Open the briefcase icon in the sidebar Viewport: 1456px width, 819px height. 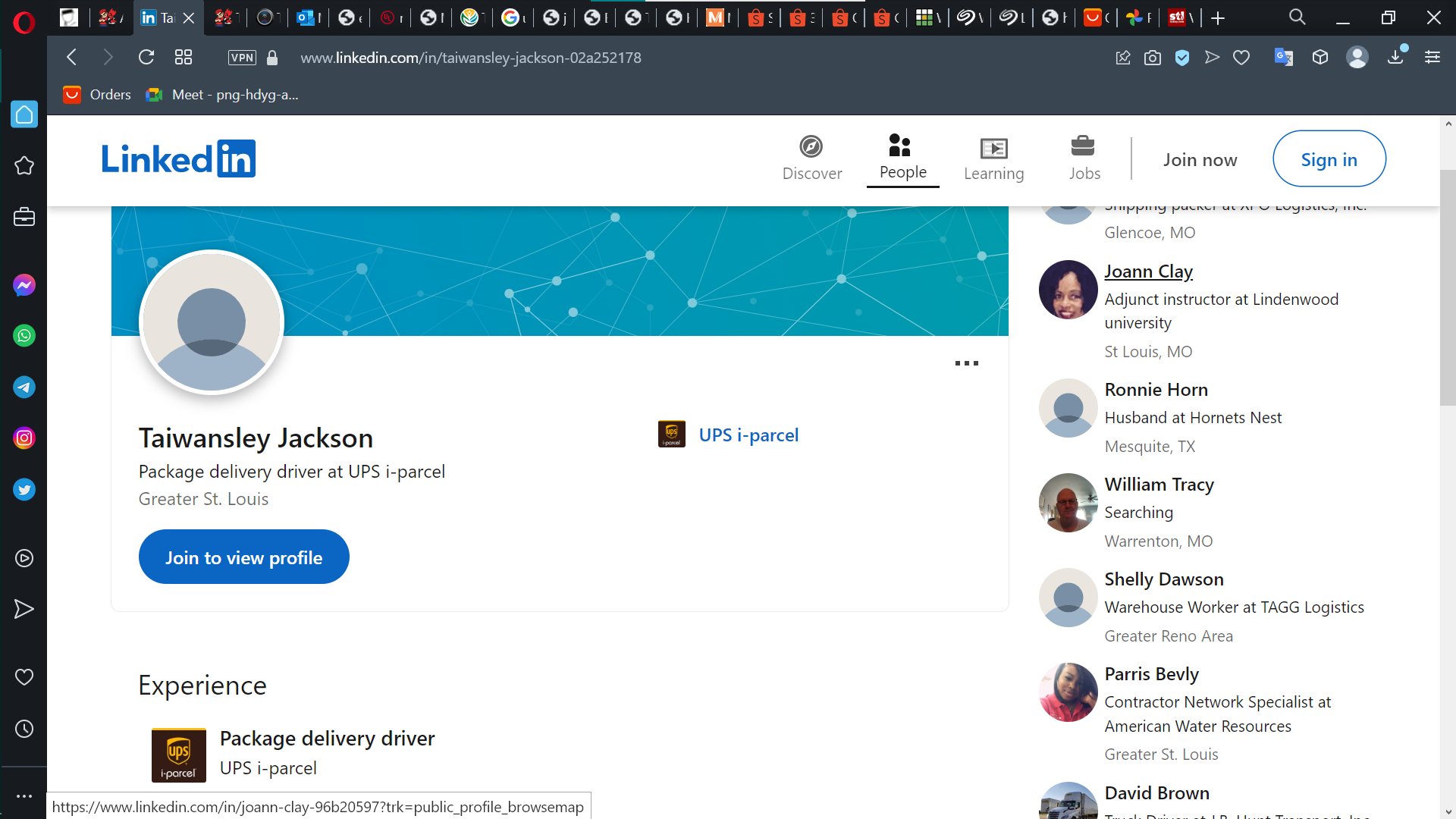pos(24,217)
